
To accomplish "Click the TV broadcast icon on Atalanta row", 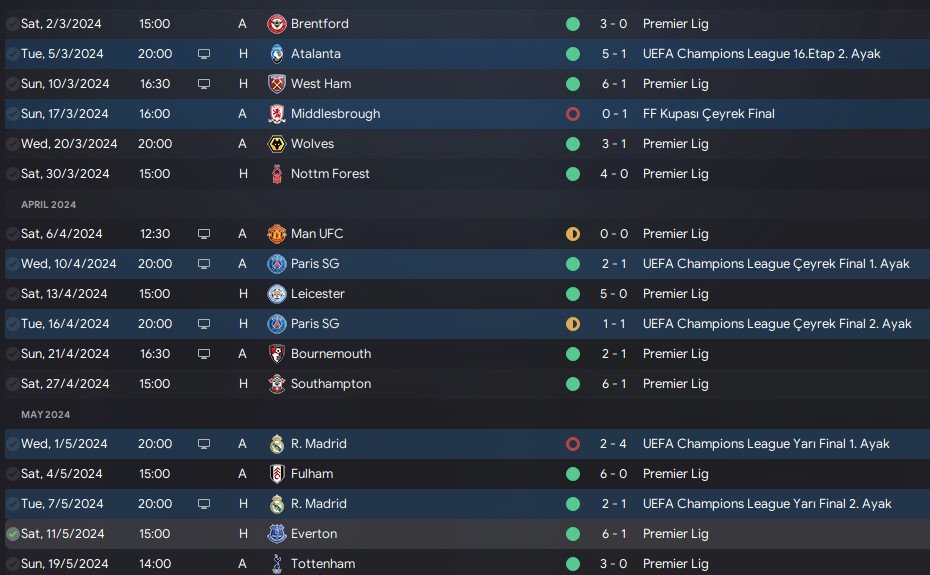I will (x=204, y=54).
